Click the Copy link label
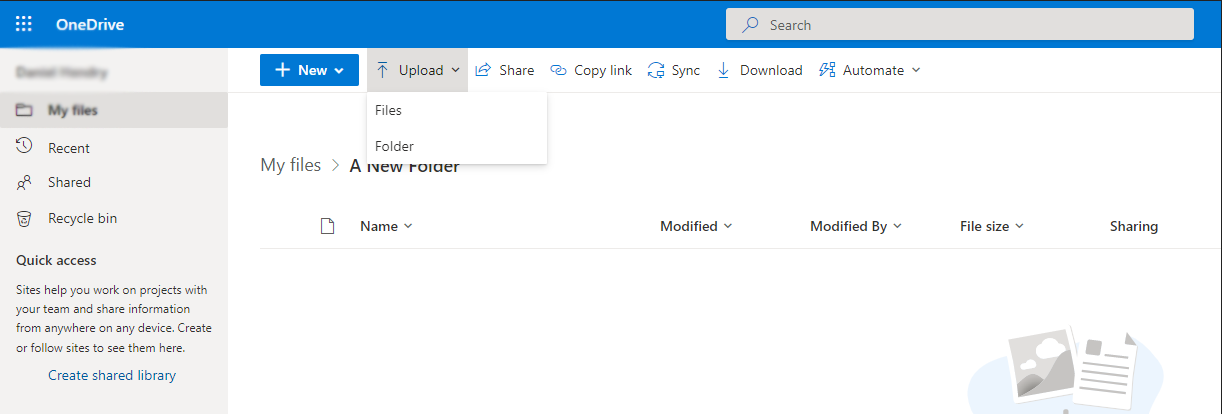The image size is (1222, 414). [603, 70]
